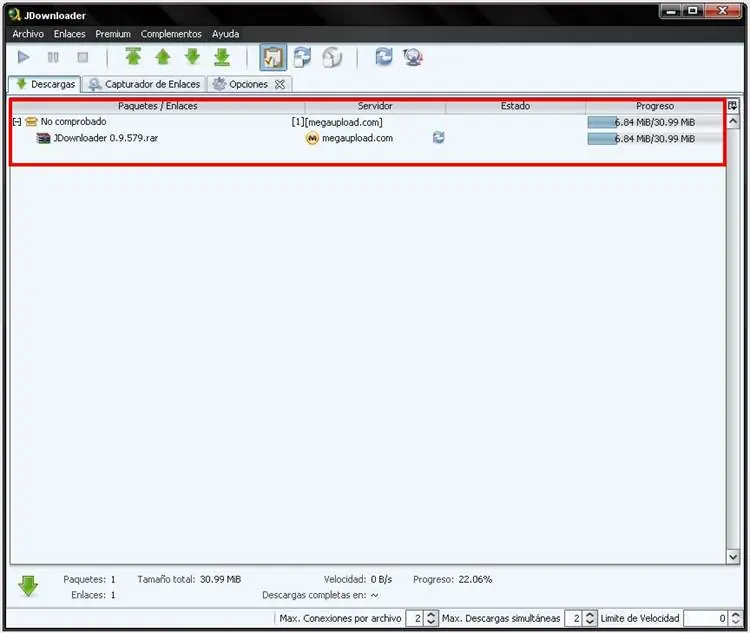The width and height of the screenshot is (750, 633).
Task: Pause downloads using the pause icon
Action: [53, 58]
